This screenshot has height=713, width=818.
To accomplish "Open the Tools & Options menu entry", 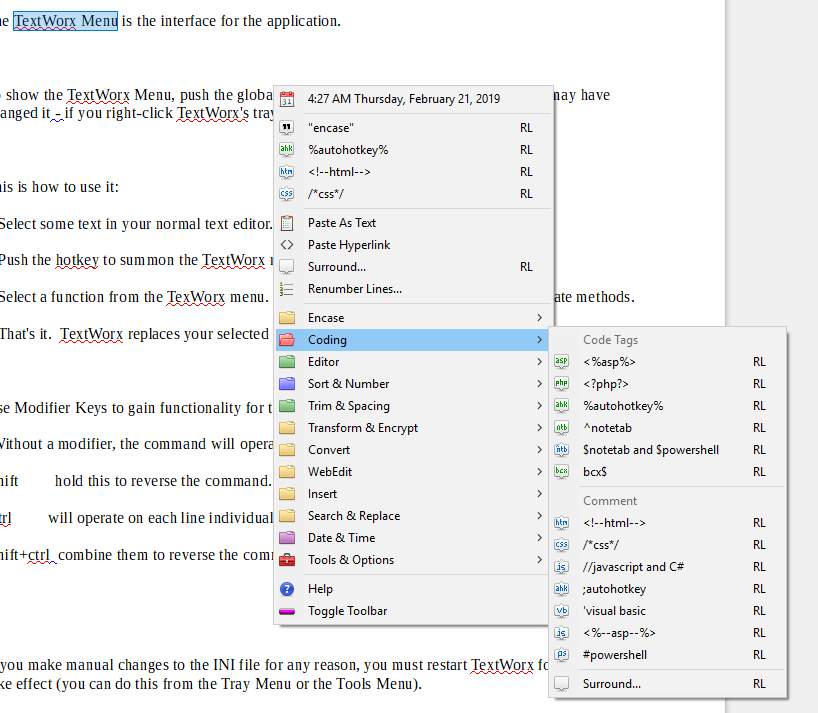I will tap(414, 560).
